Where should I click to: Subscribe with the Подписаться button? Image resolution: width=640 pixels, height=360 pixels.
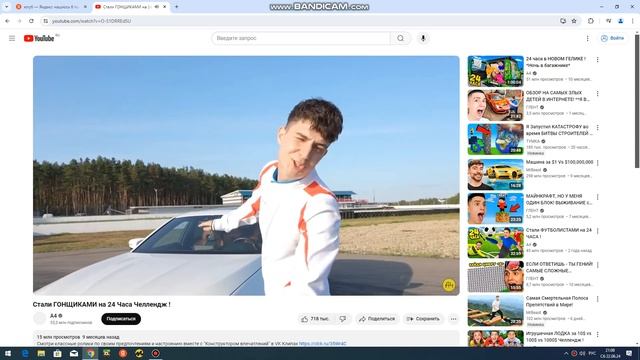[121, 319]
